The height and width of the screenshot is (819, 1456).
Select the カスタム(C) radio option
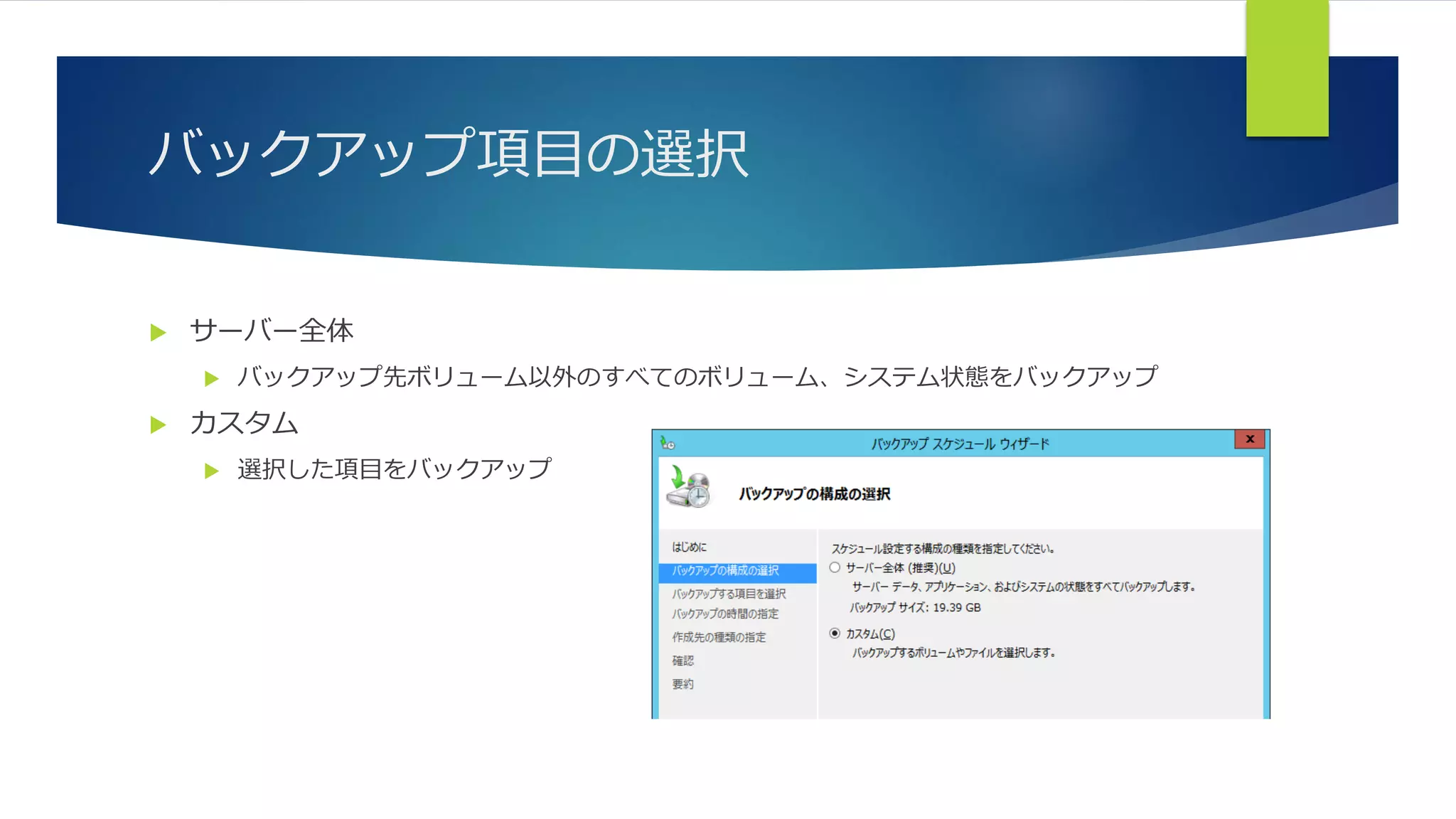(835, 633)
